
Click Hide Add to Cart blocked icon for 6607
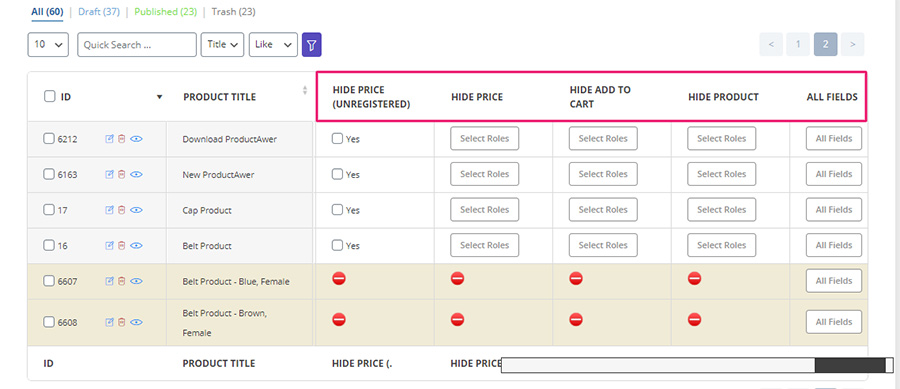(x=576, y=279)
